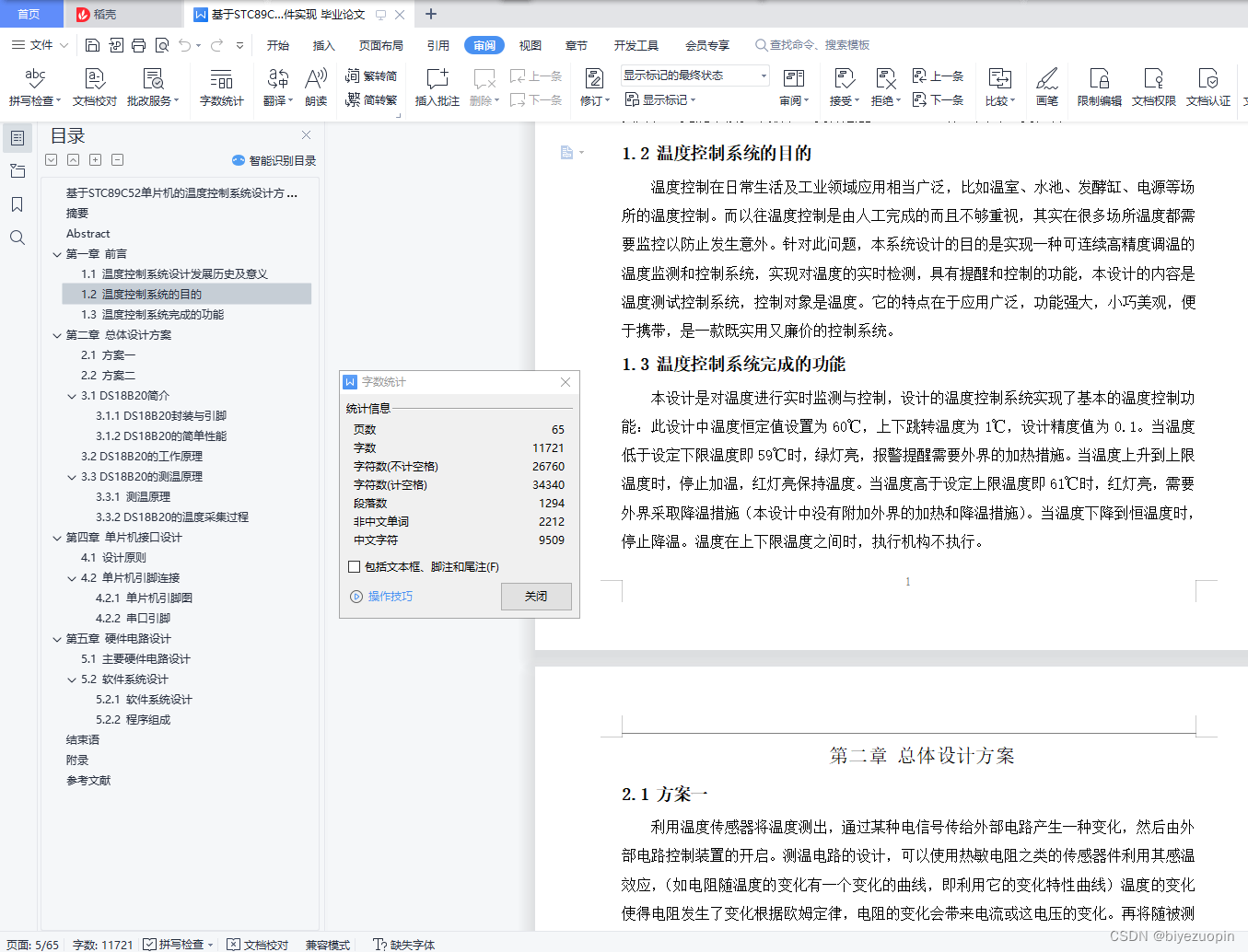The height and width of the screenshot is (952, 1248).
Task: Go to next change (下一条) next to 拒绝
Action: [x=938, y=99]
